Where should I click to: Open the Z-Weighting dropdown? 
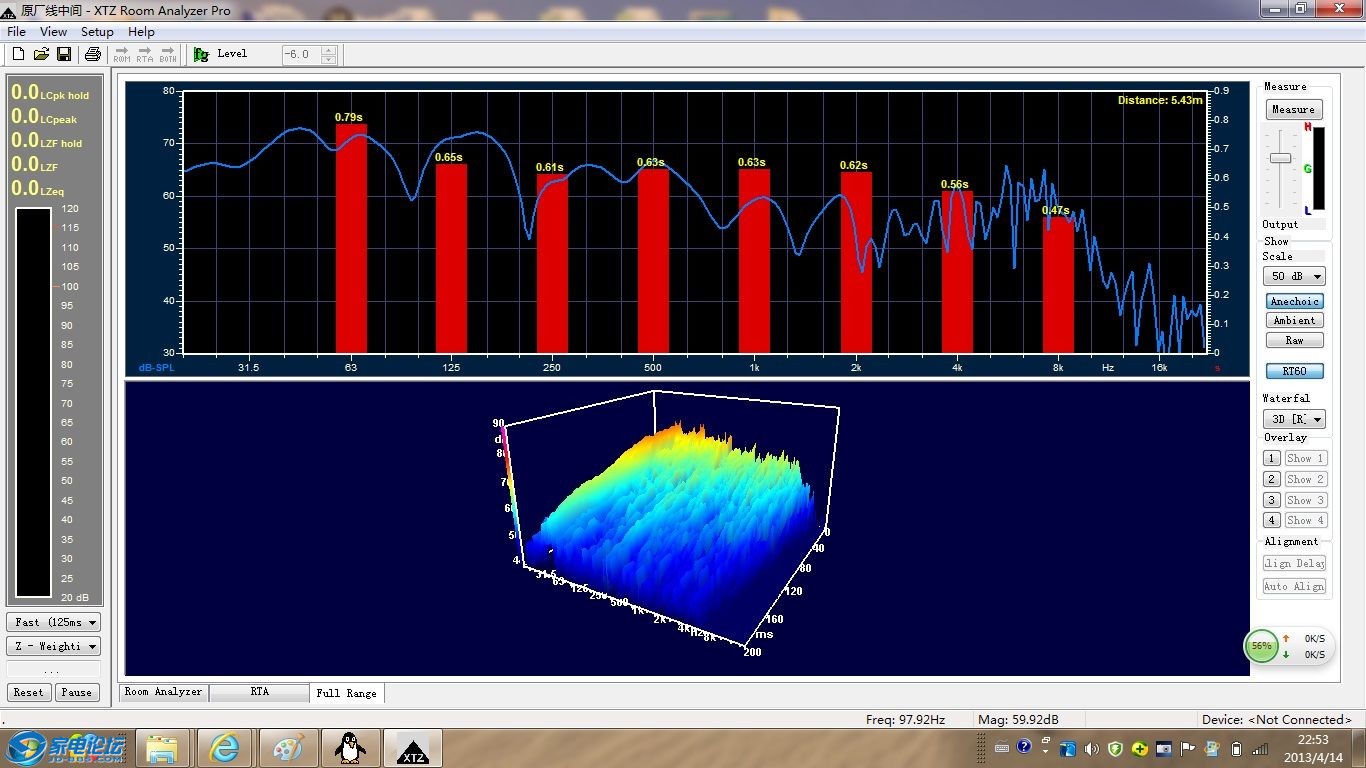(54, 646)
